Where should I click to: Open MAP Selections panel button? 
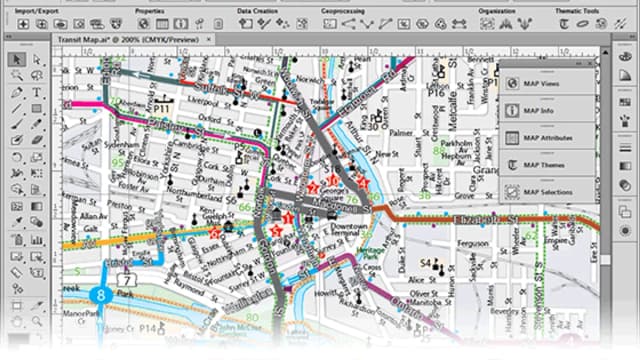pyautogui.click(x=547, y=192)
